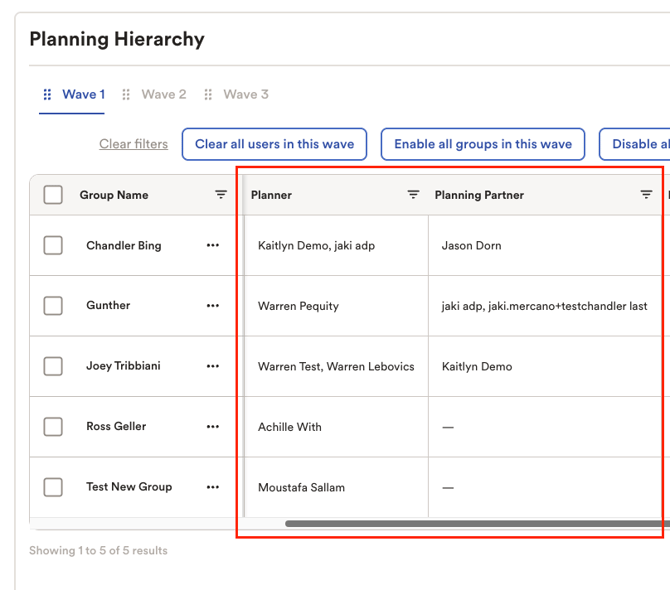Click the Ross Geller group name
The image size is (670, 590).
[116, 426]
